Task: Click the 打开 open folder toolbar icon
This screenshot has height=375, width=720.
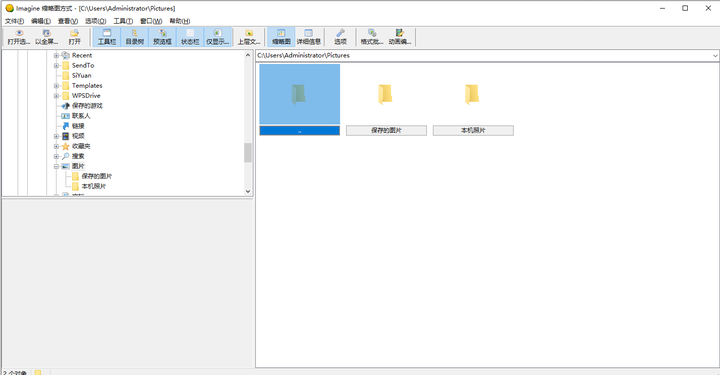Action: coord(74,33)
